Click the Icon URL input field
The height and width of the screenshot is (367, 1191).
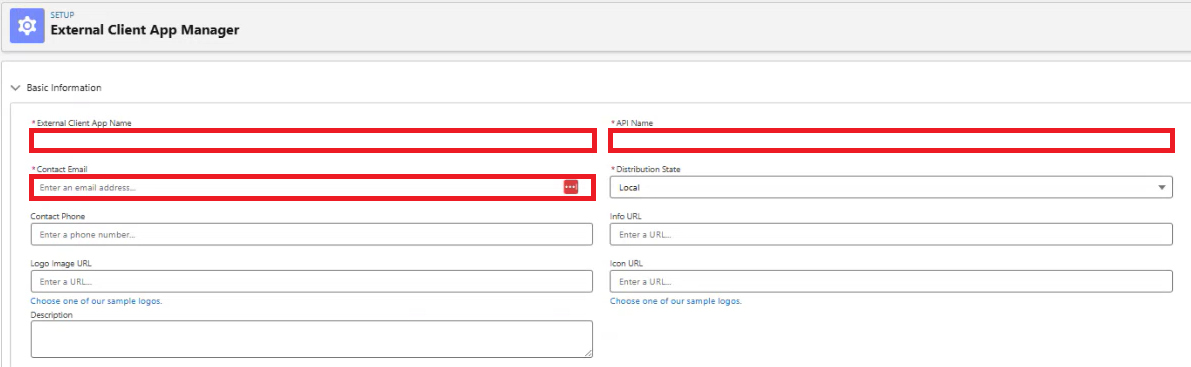click(x=891, y=281)
